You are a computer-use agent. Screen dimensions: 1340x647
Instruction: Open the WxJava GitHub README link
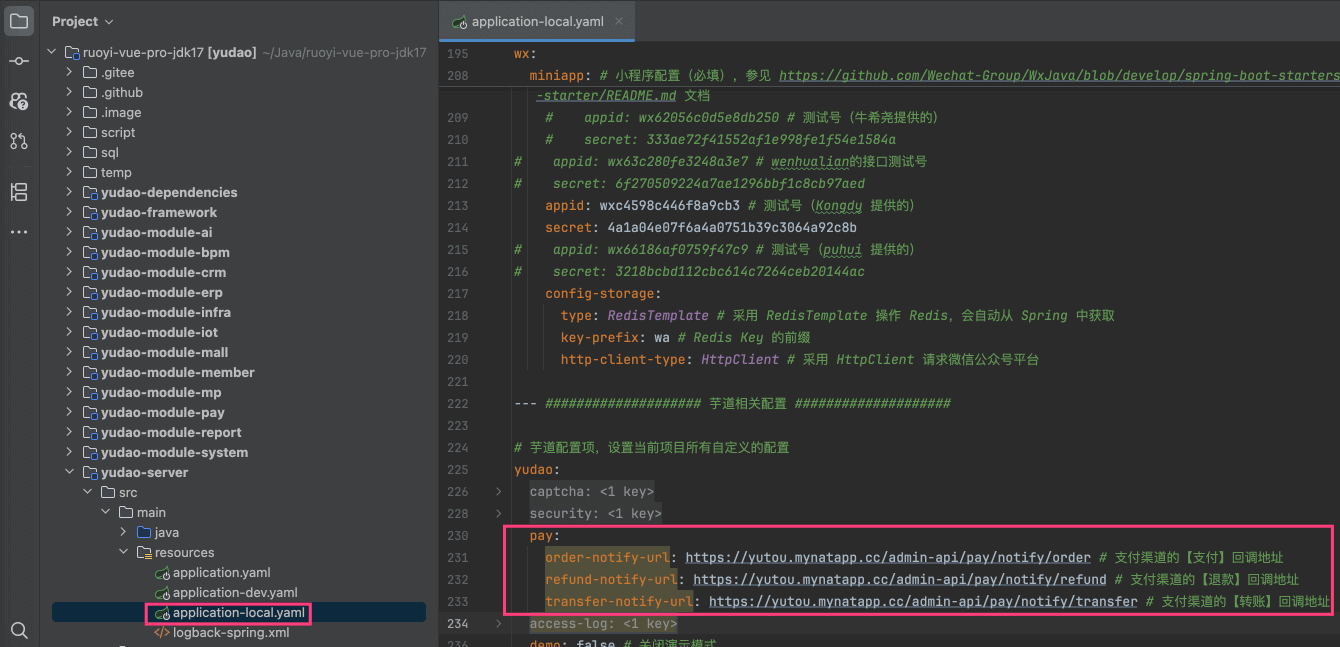coord(1057,75)
